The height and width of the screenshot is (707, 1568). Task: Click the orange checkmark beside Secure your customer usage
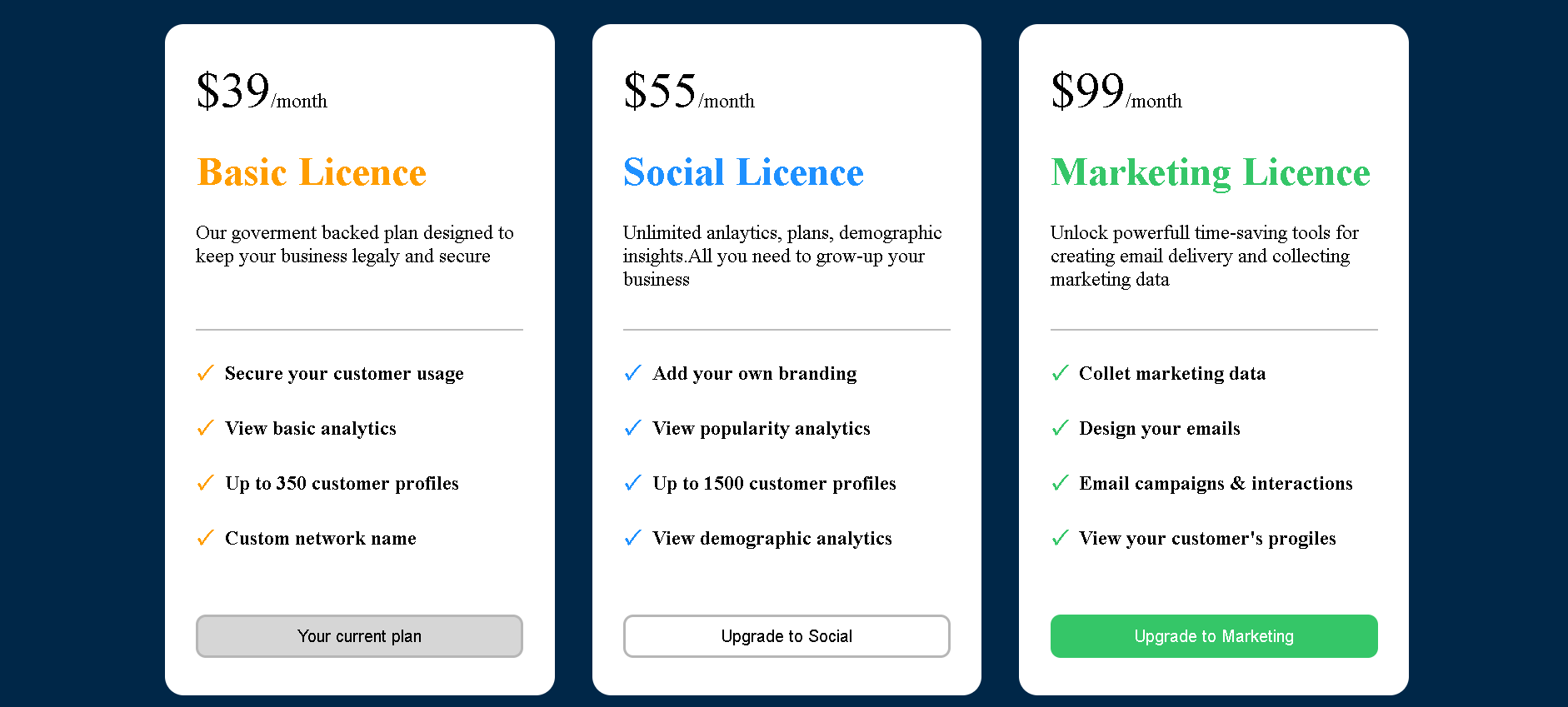[205, 372]
